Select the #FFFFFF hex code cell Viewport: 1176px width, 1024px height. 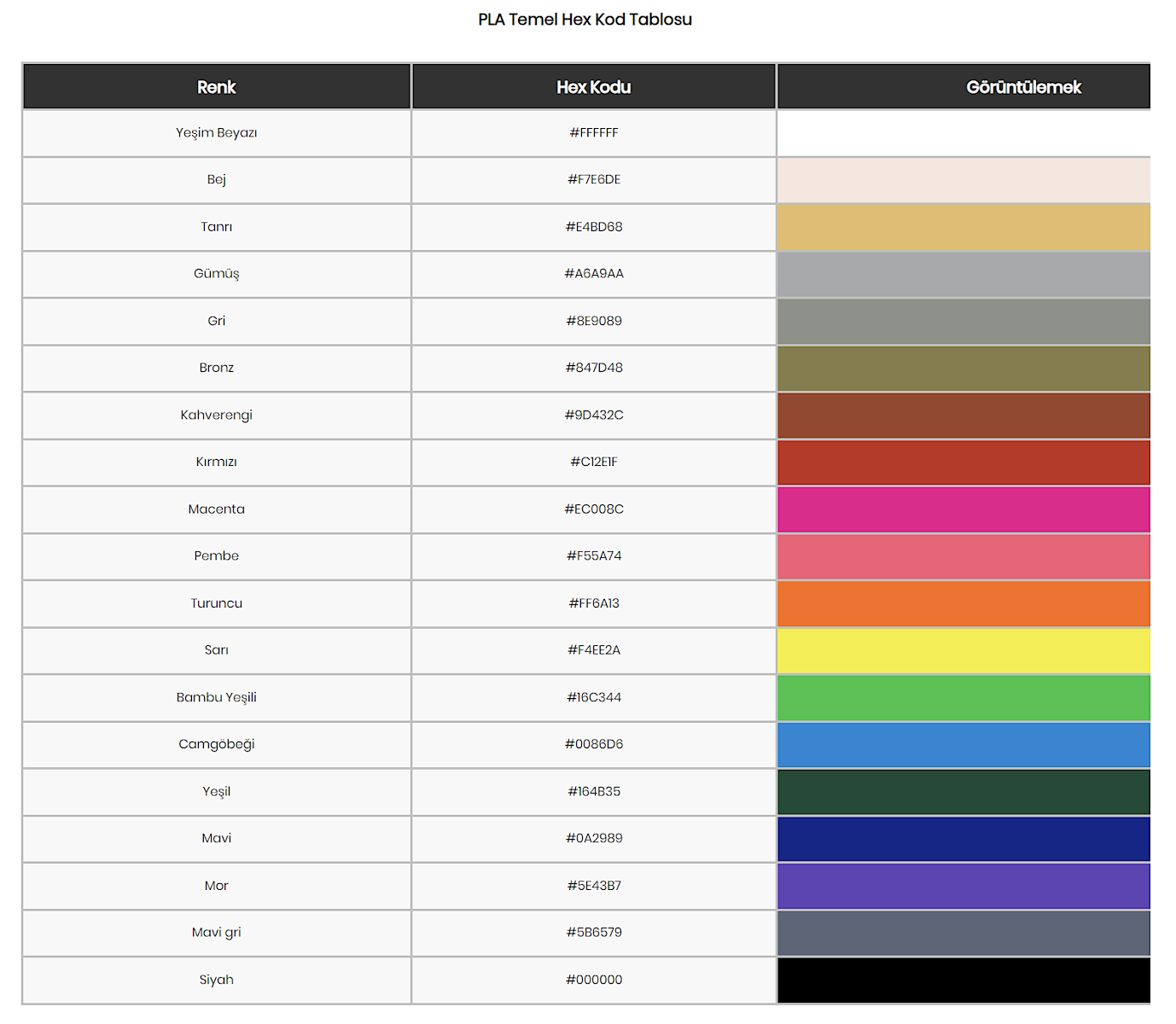click(594, 133)
